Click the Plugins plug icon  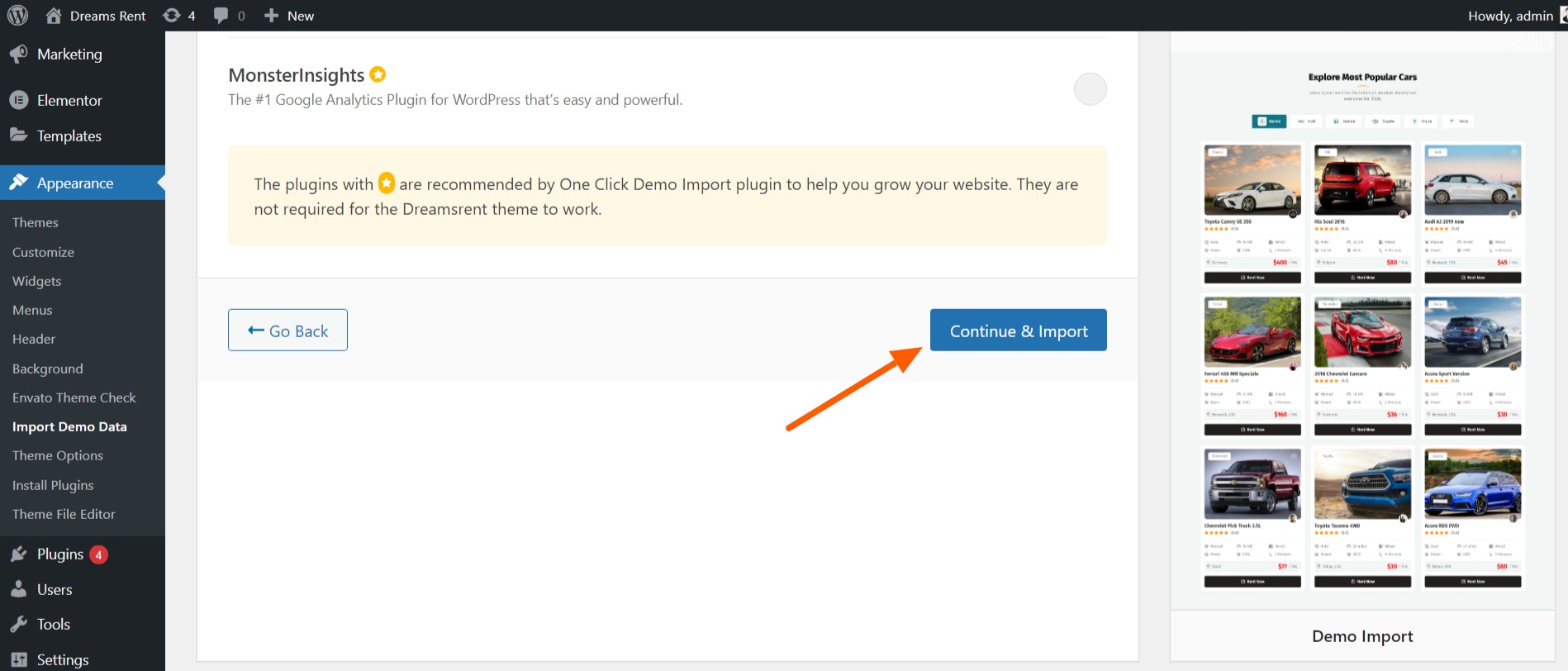pyautogui.click(x=19, y=554)
